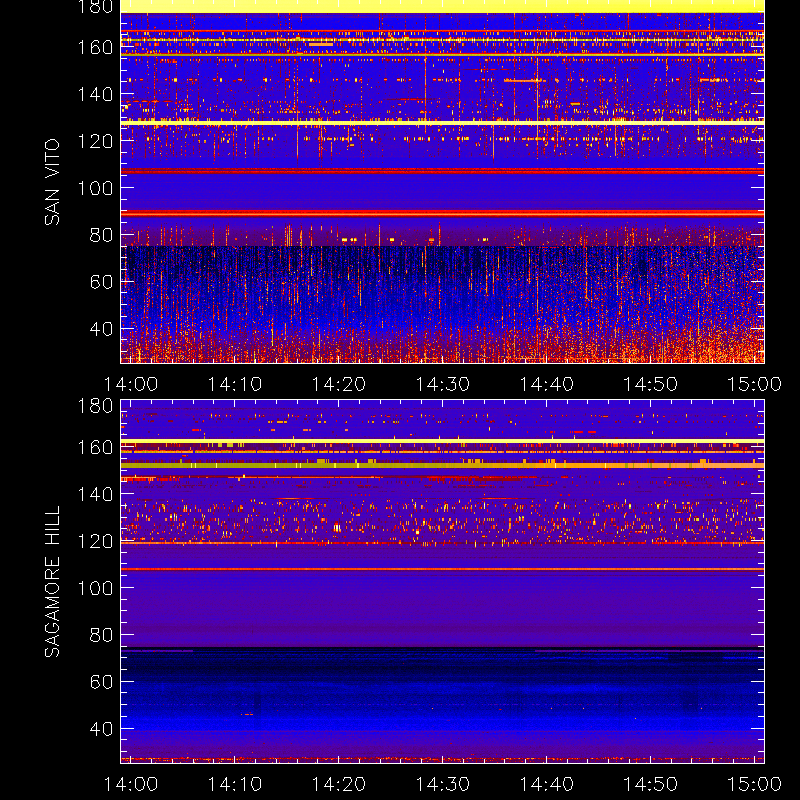
Task: Pick the 14:50 time label of San Vito plot
Action: pyautogui.click(x=651, y=384)
